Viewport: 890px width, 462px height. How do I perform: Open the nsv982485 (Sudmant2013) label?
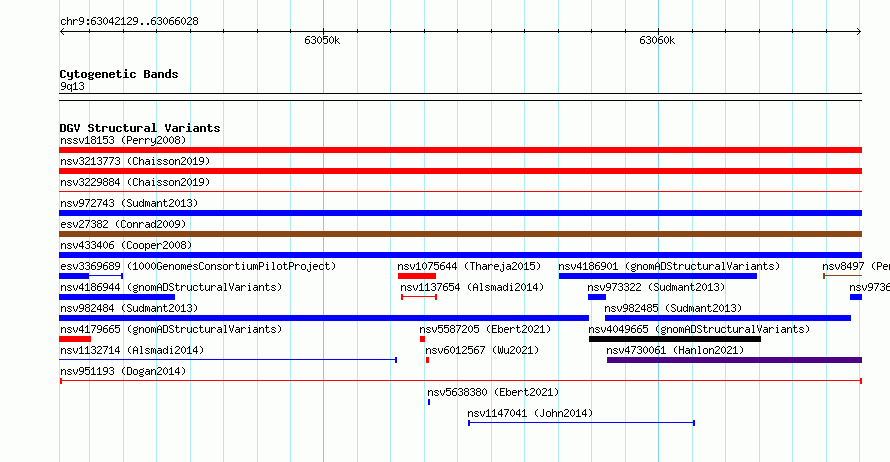click(673, 308)
